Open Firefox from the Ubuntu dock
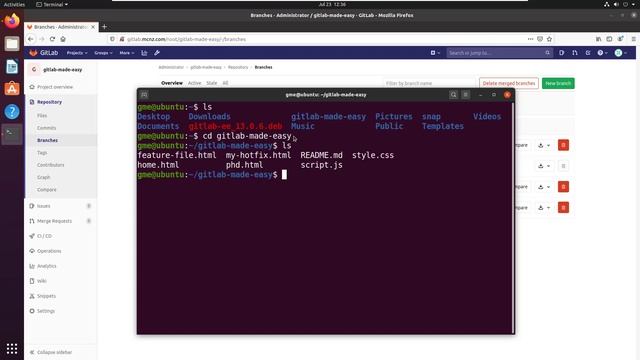This screenshot has height=360, width=640. (x=12, y=21)
